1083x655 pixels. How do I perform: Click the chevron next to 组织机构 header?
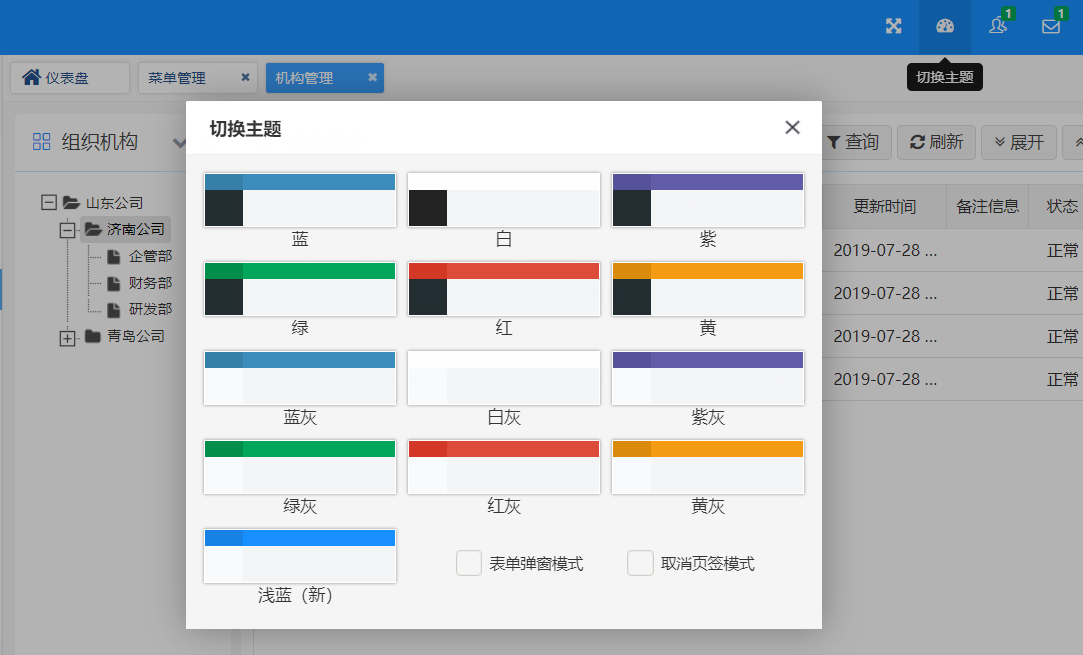coord(179,143)
